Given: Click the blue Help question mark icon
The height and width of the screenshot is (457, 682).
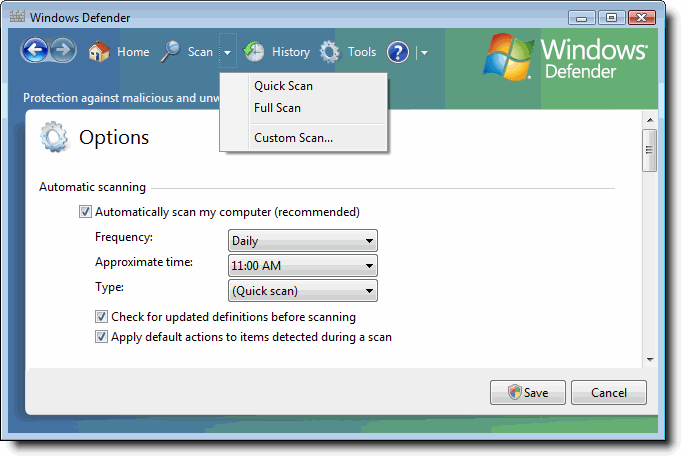Looking at the screenshot, I should click(398, 52).
